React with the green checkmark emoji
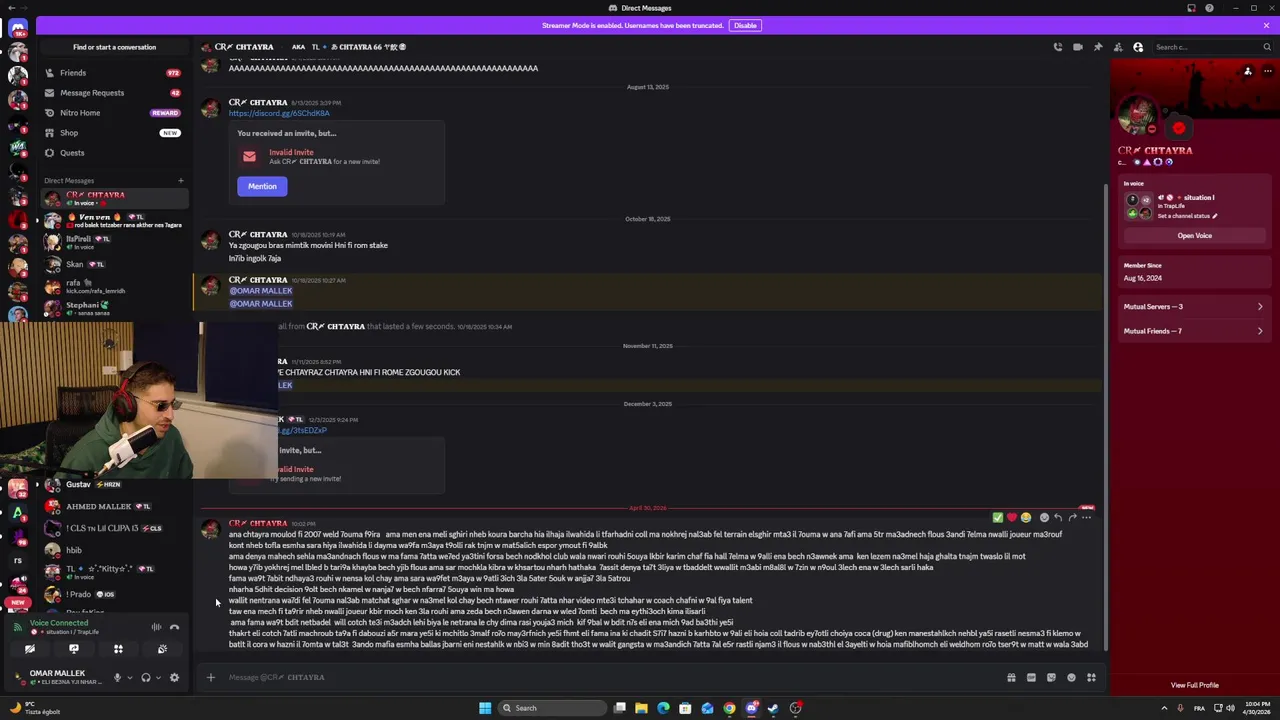 click(x=997, y=518)
